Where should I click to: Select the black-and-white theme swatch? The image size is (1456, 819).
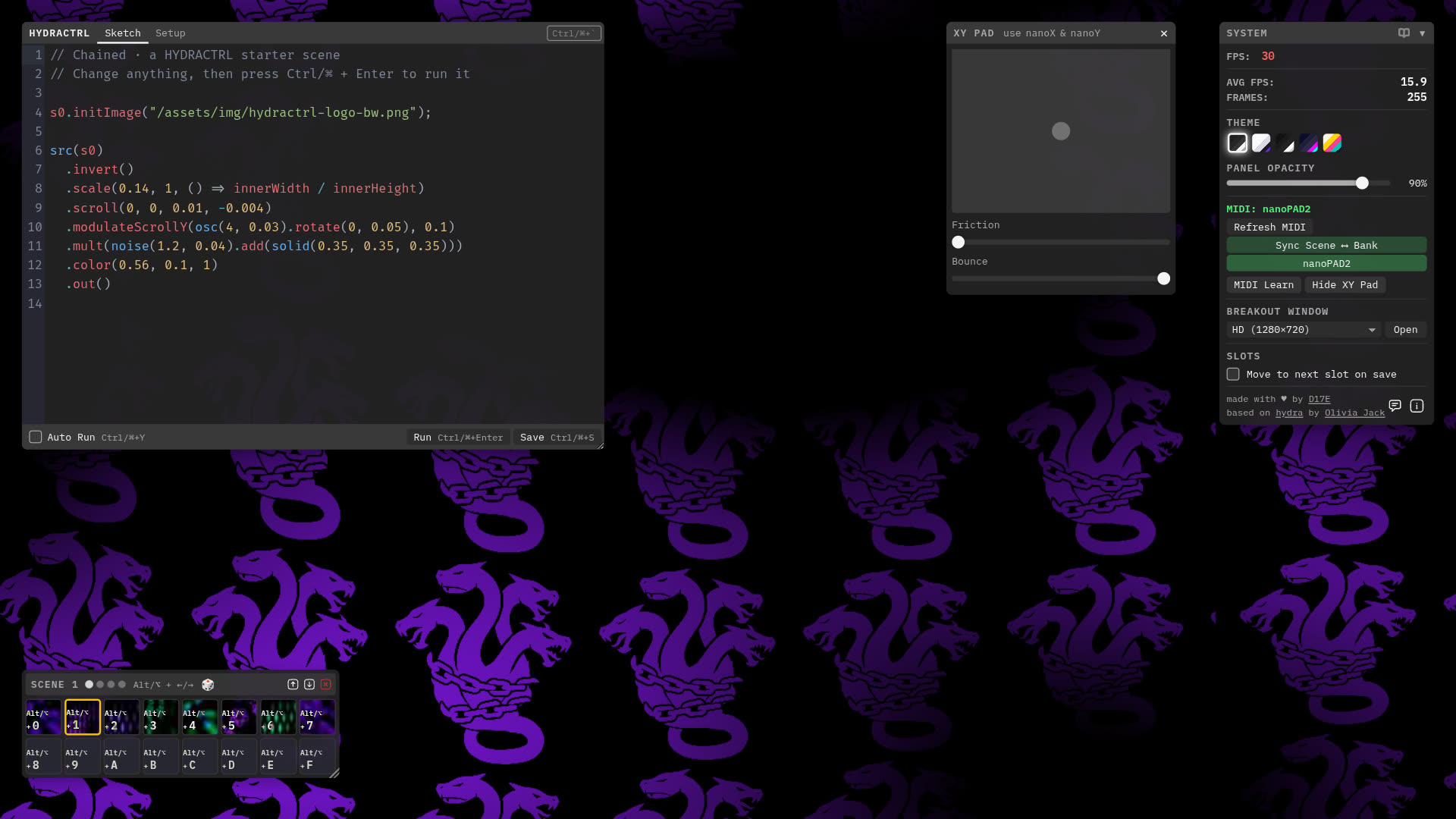[x=1285, y=143]
